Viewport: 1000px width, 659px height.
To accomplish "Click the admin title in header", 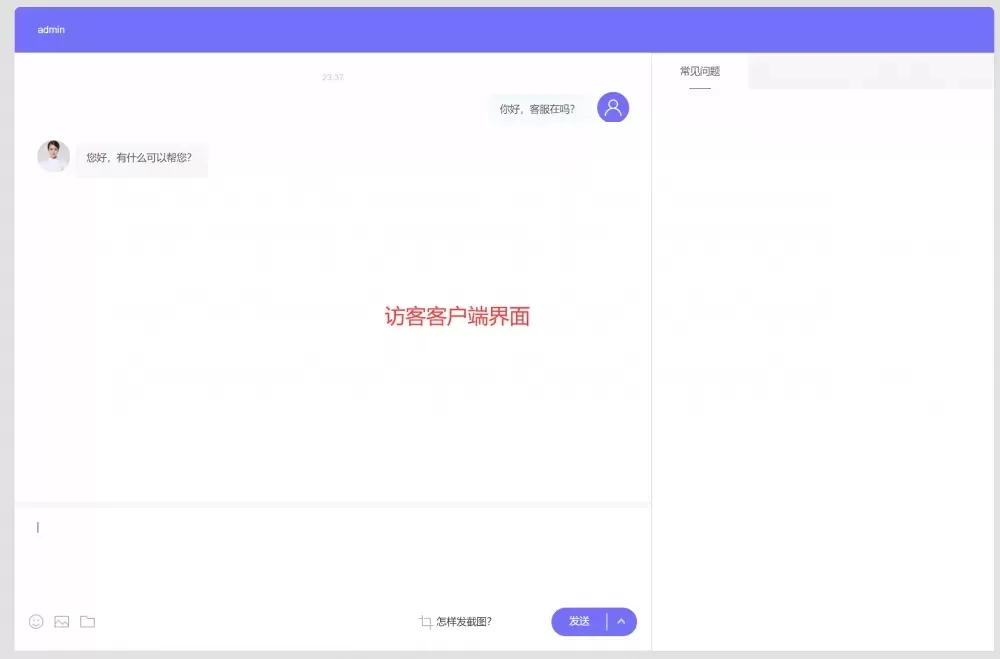I will tap(51, 30).
